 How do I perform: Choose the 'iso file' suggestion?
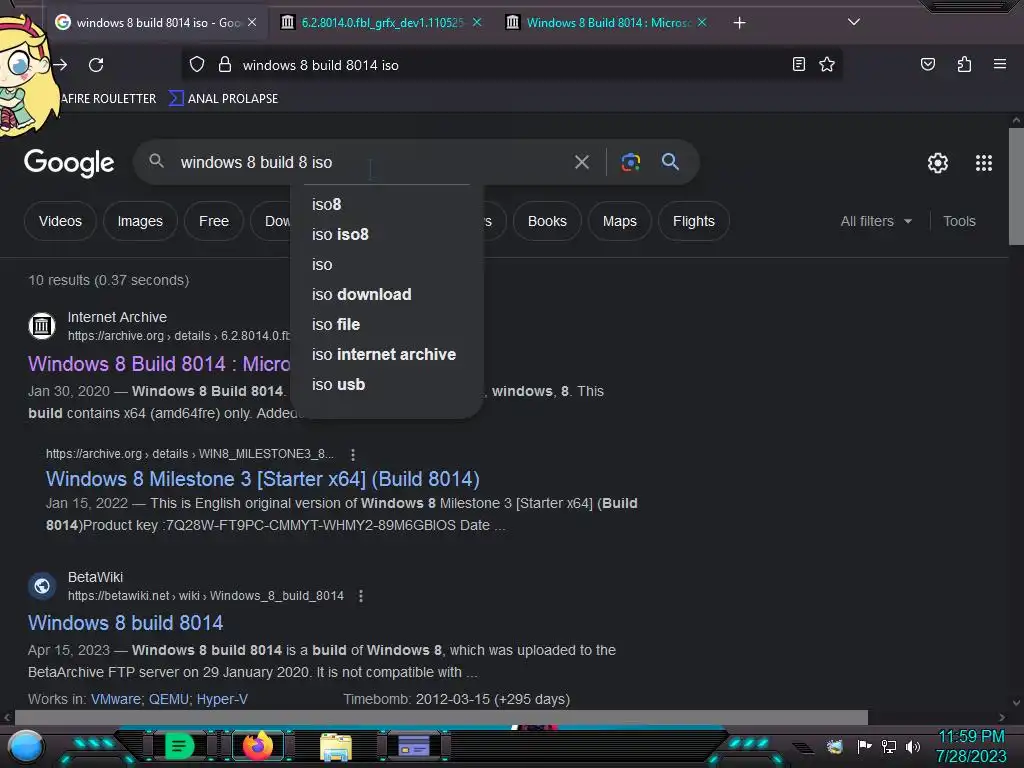[387, 325]
